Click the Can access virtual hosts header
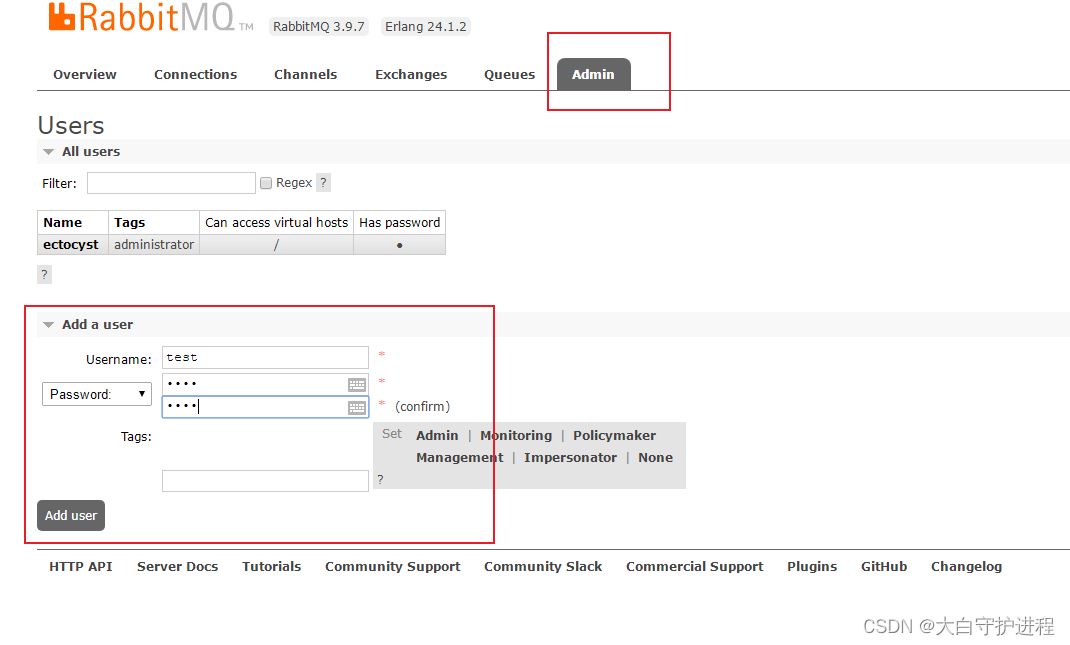This screenshot has width=1070, height=645. point(276,223)
